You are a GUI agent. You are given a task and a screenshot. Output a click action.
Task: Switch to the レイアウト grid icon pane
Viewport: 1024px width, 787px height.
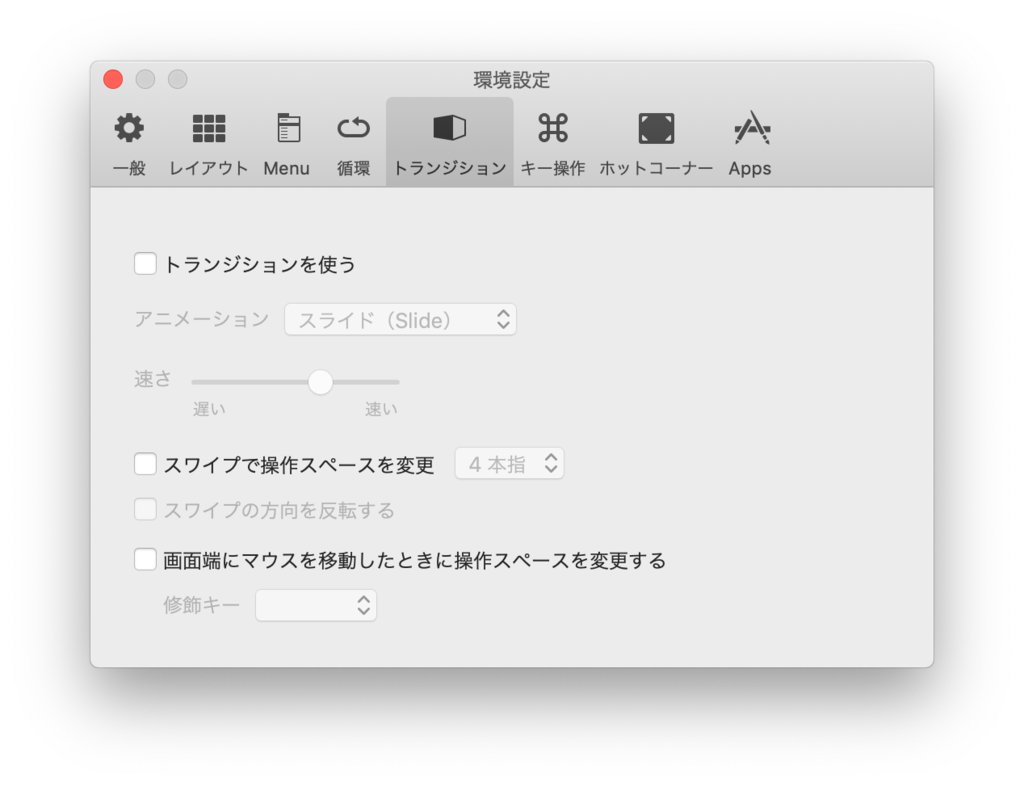[x=209, y=128]
